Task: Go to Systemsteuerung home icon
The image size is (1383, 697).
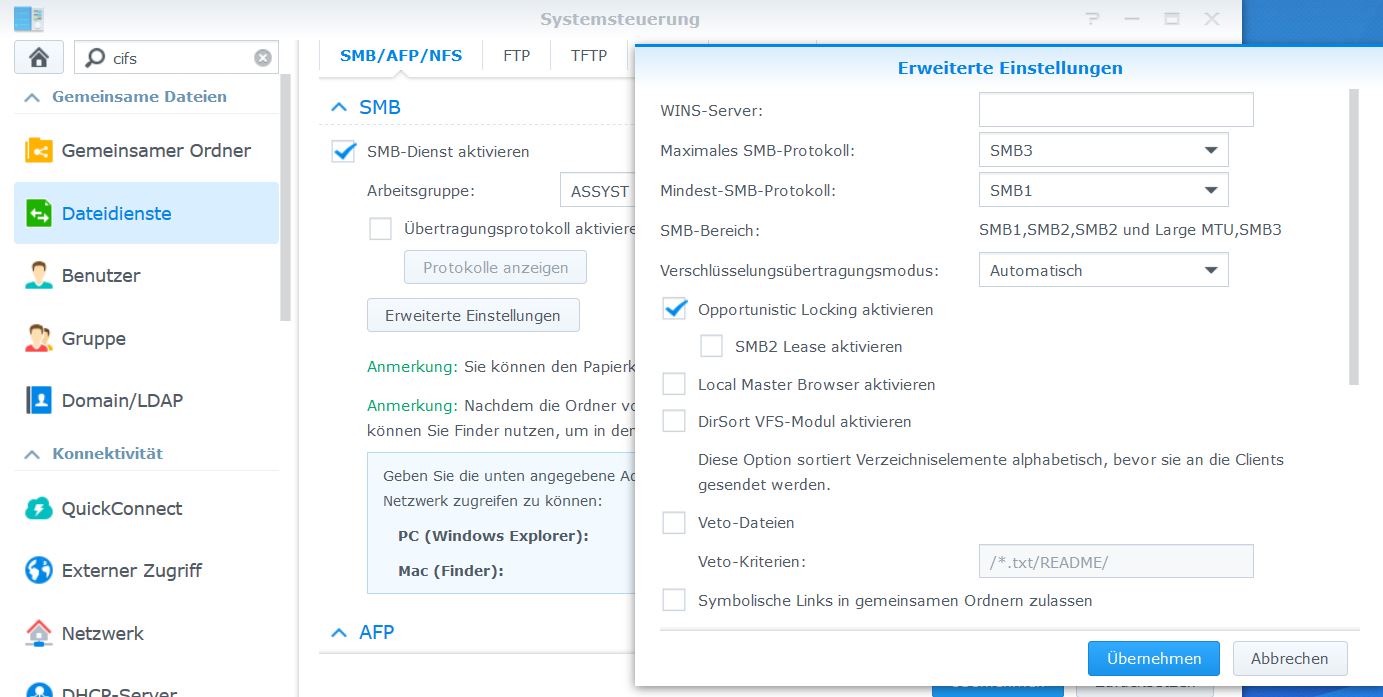Action: [x=39, y=58]
